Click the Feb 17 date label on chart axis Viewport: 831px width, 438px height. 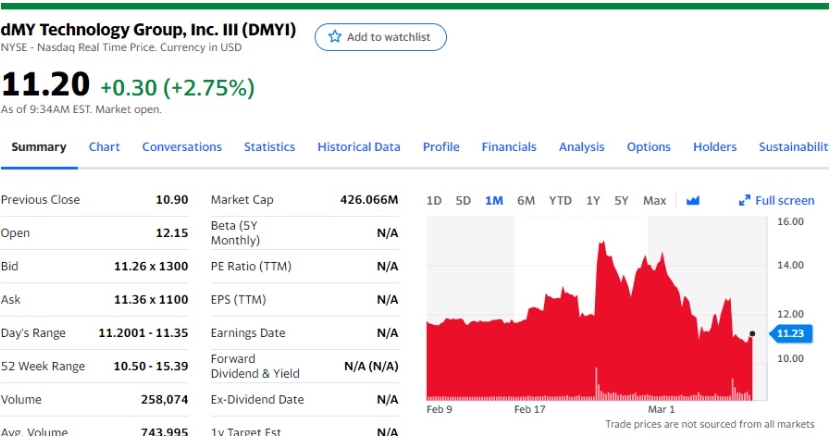pyautogui.click(x=529, y=409)
